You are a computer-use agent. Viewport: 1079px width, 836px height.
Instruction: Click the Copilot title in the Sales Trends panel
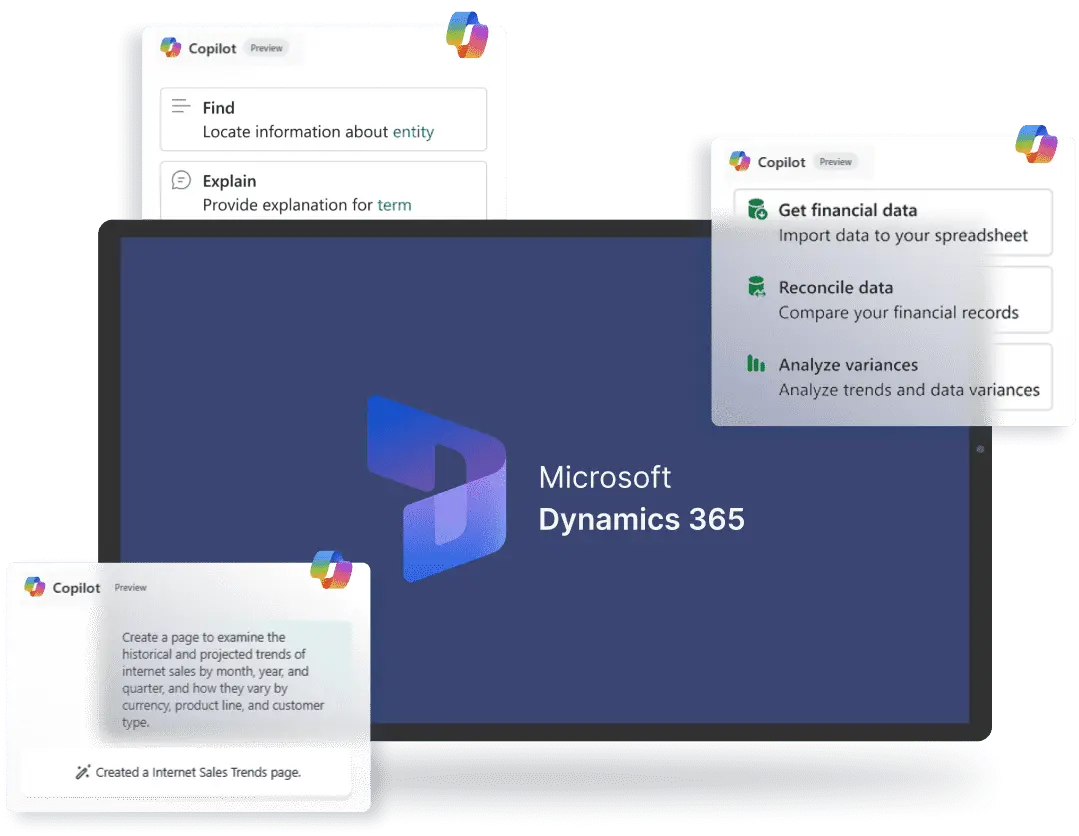click(76, 588)
